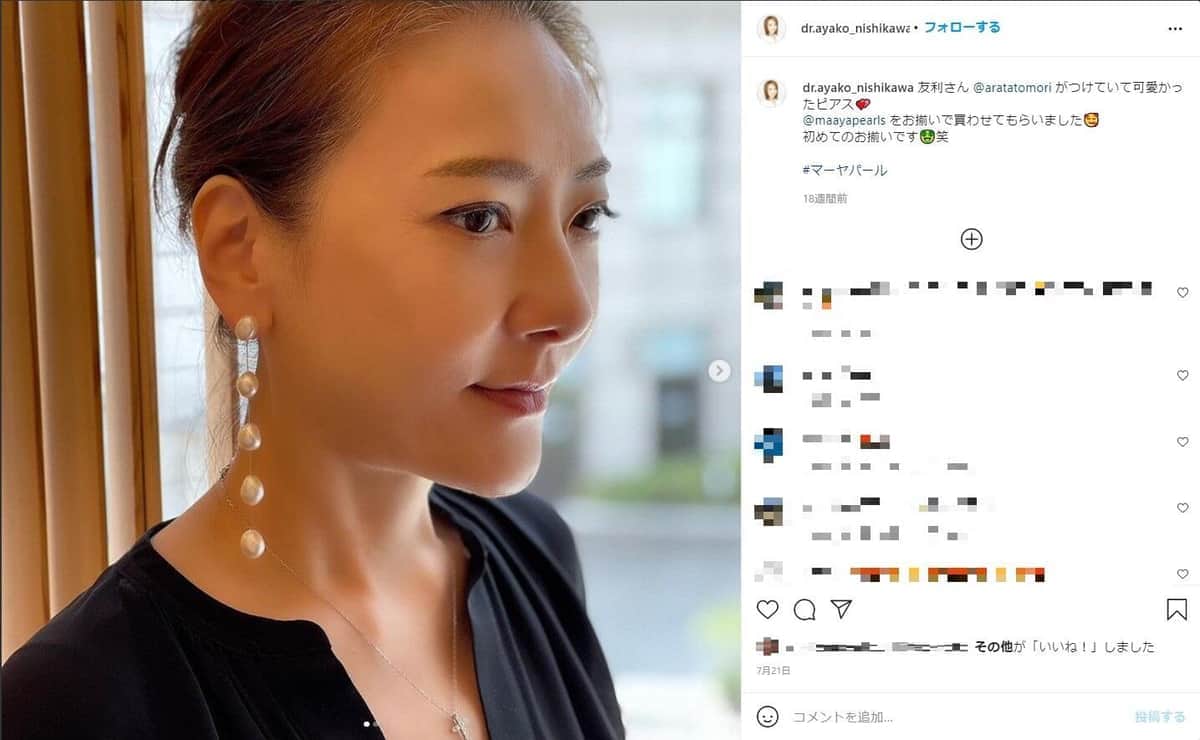1200x740 pixels.
Task: Like the first comment with its heart
Action: click(1182, 292)
